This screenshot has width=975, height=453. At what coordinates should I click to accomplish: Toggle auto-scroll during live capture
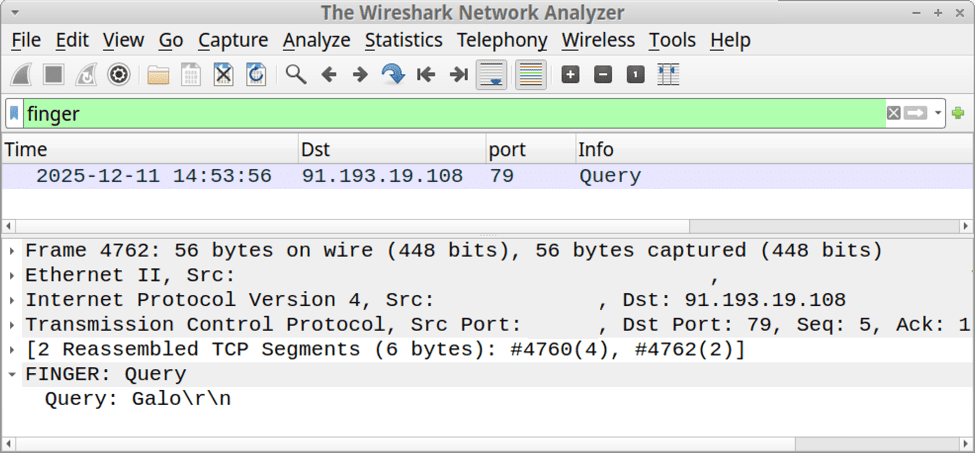[491, 75]
